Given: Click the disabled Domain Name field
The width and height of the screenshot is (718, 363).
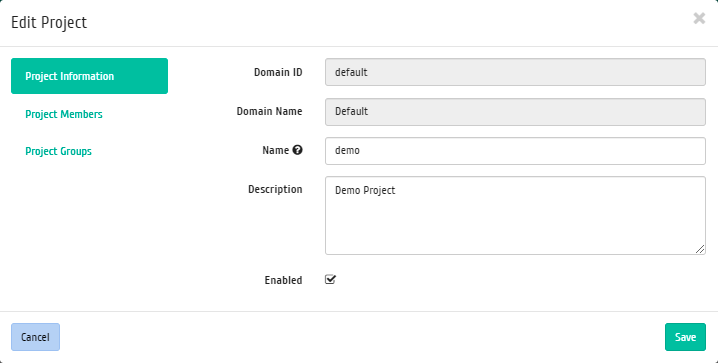Looking at the screenshot, I should click(515, 112).
